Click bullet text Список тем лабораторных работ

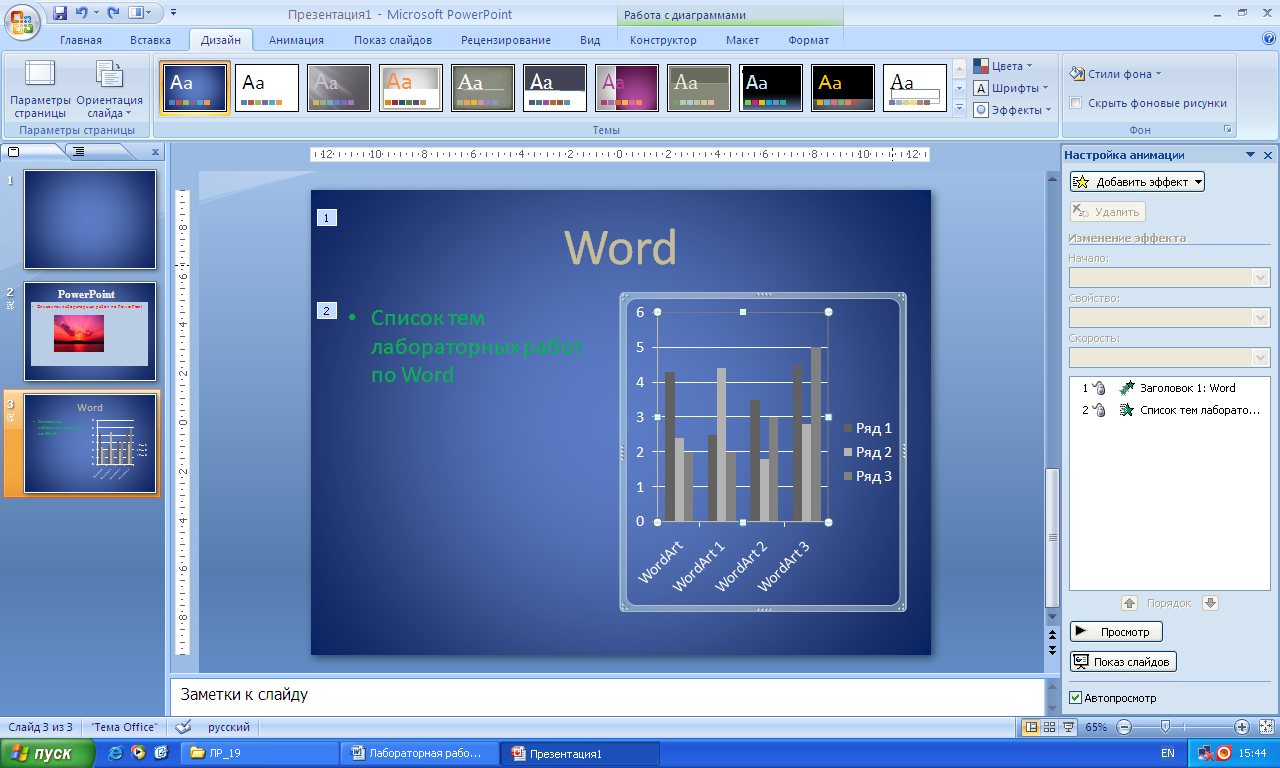click(x=477, y=346)
